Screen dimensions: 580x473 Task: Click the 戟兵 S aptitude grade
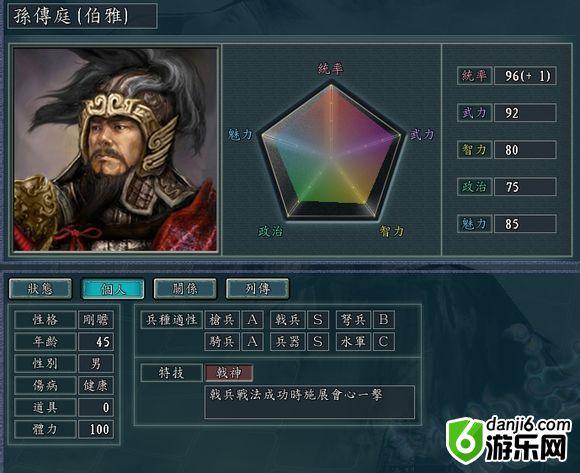(x=317, y=320)
